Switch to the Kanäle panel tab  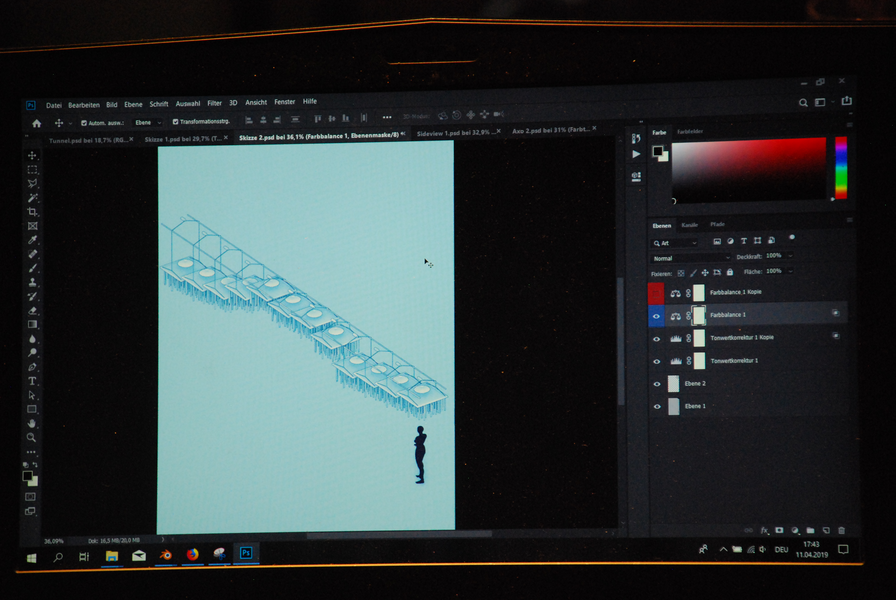690,224
